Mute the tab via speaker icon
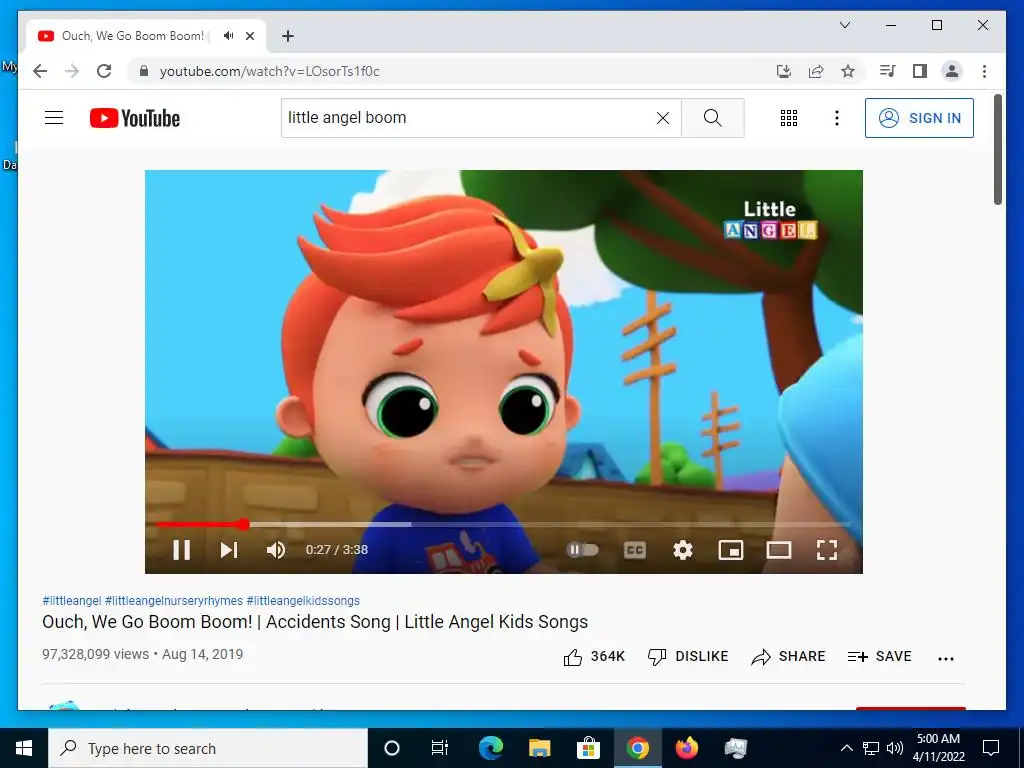 click(229, 36)
